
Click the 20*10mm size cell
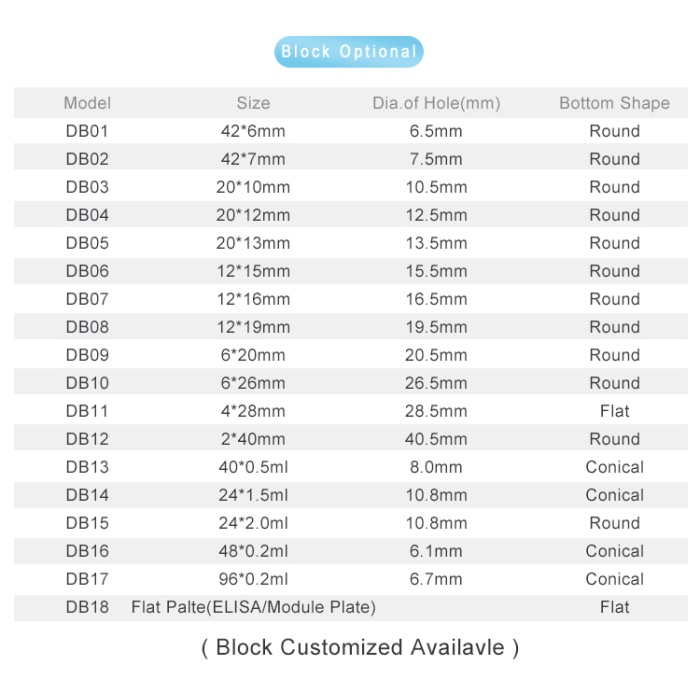[253, 187]
